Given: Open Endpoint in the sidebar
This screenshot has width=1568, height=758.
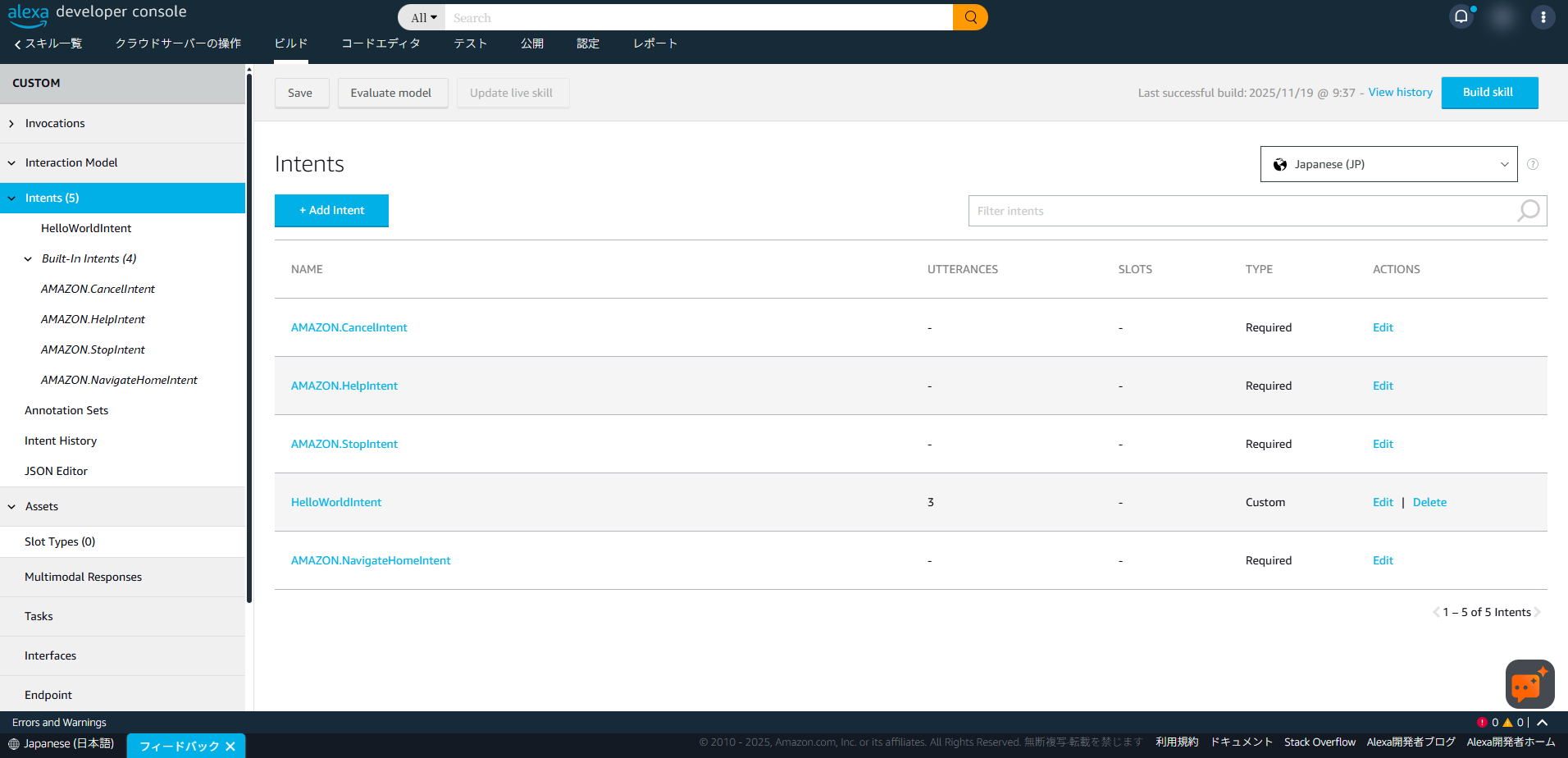Looking at the screenshot, I should point(48,695).
